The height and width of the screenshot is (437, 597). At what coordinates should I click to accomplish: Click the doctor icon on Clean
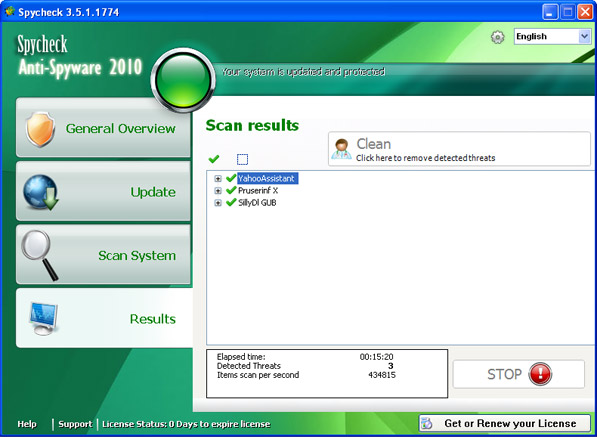341,149
